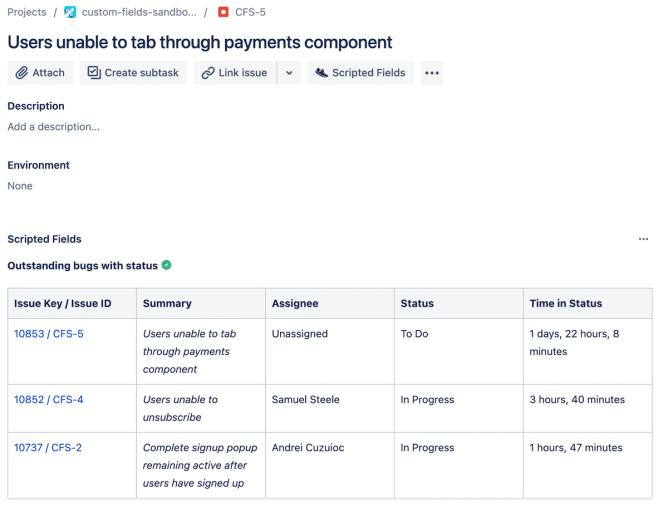
Task: Open issue 10737 / CFS-2 link
Action: pyautogui.click(x=48, y=448)
